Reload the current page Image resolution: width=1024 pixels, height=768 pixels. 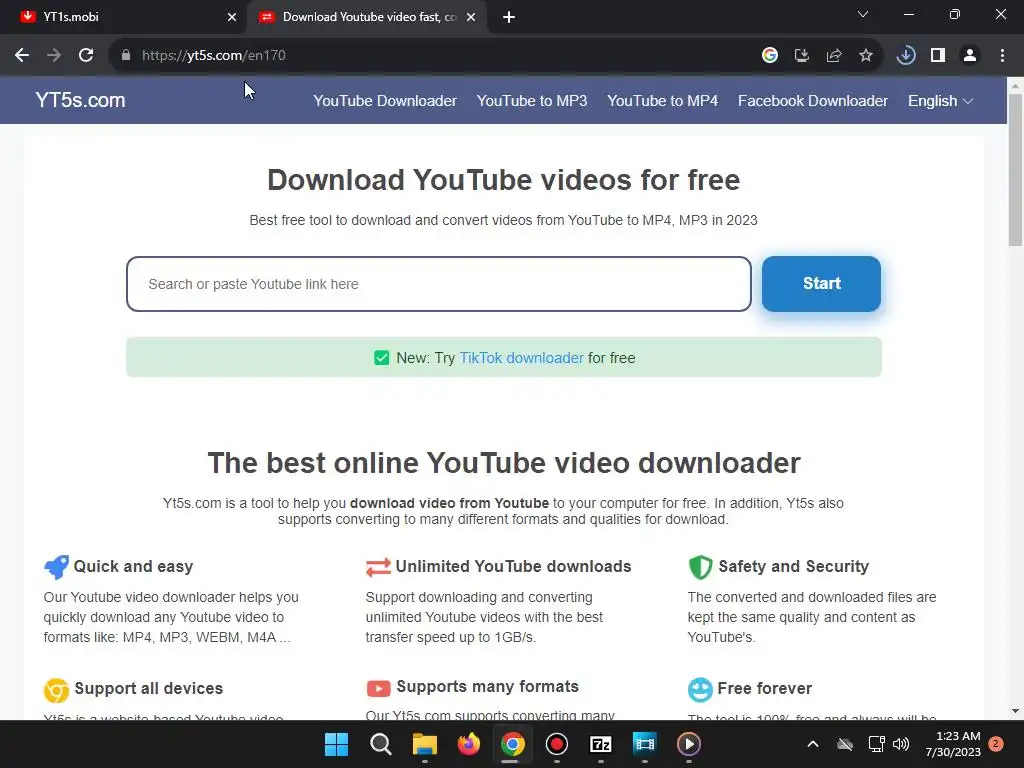[x=86, y=56]
